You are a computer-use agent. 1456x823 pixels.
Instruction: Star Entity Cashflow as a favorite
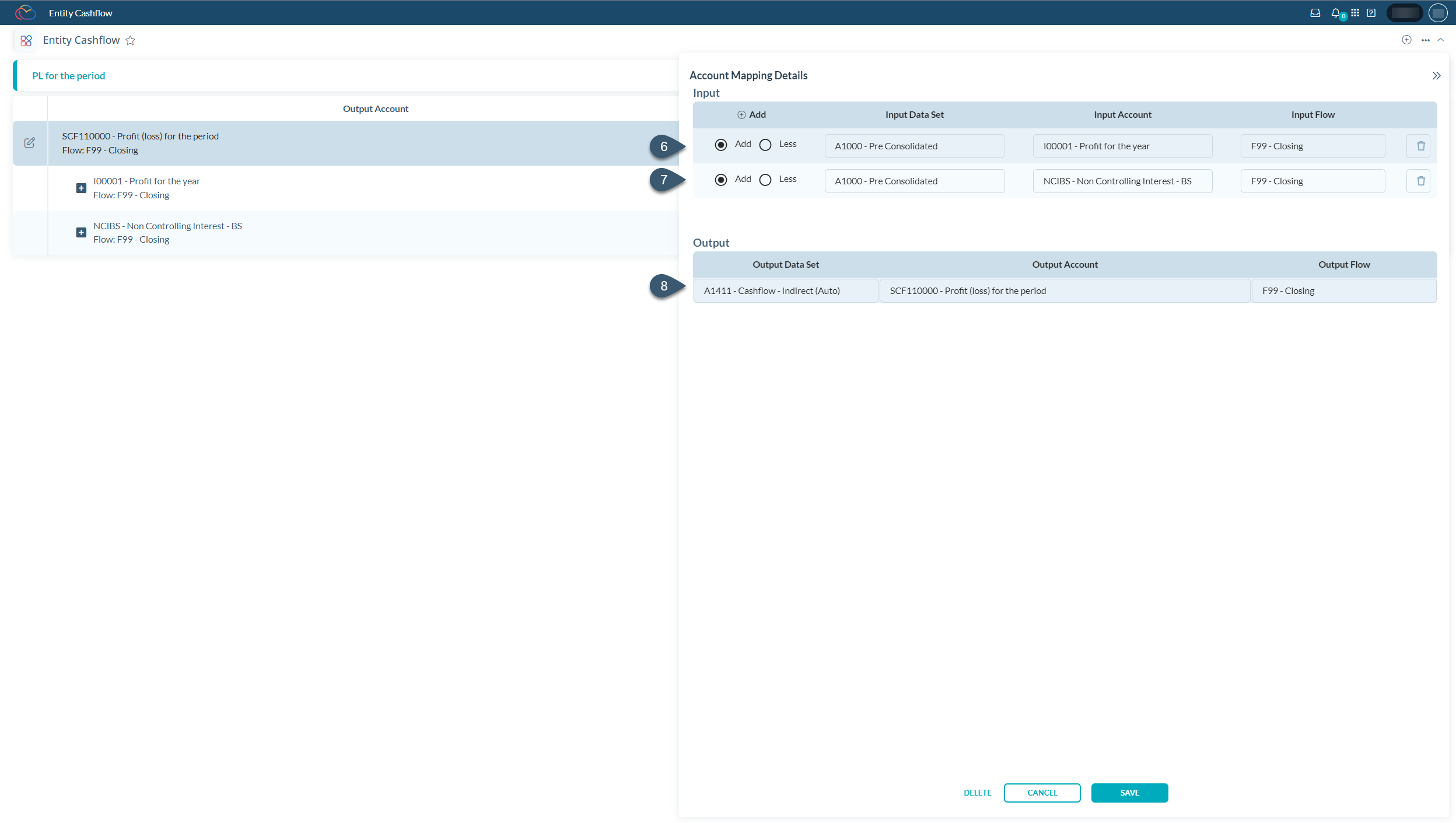tap(131, 40)
